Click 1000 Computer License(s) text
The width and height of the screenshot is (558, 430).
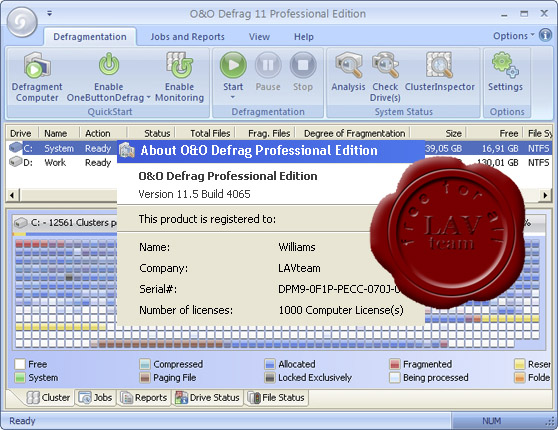click(341, 310)
